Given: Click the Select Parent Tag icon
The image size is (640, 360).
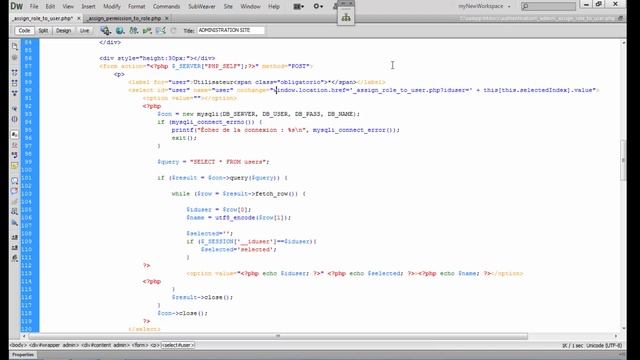Looking at the screenshot, I should coord(15,109).
